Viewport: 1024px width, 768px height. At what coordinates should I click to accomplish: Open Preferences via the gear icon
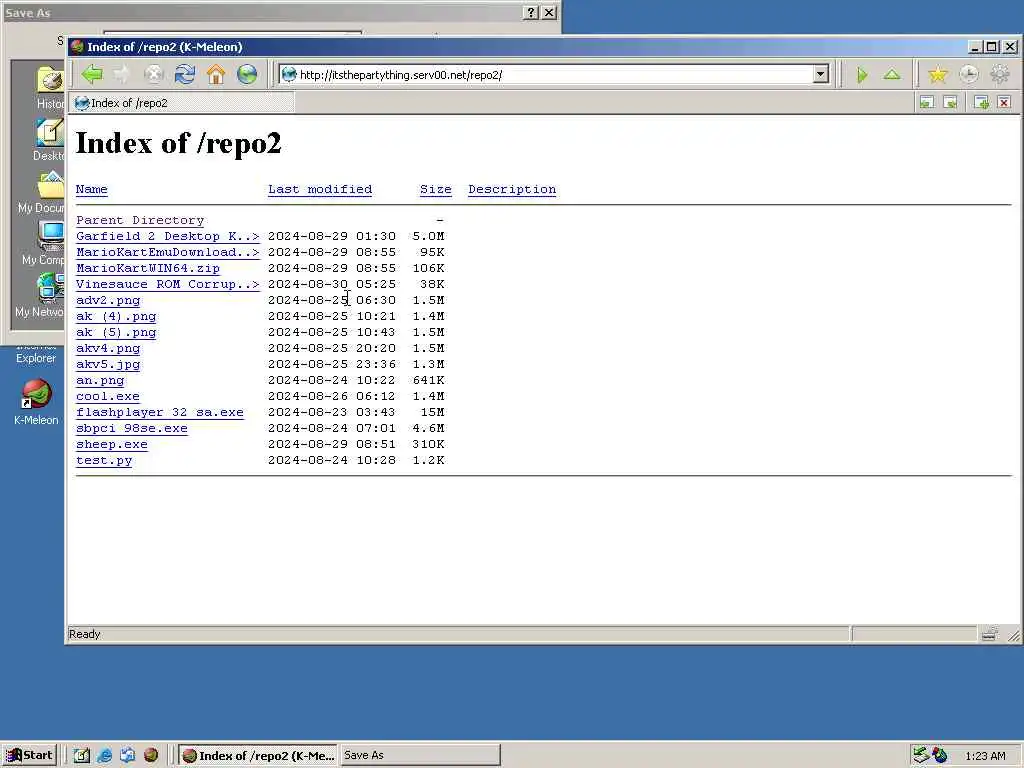[x=1000, y=74]
